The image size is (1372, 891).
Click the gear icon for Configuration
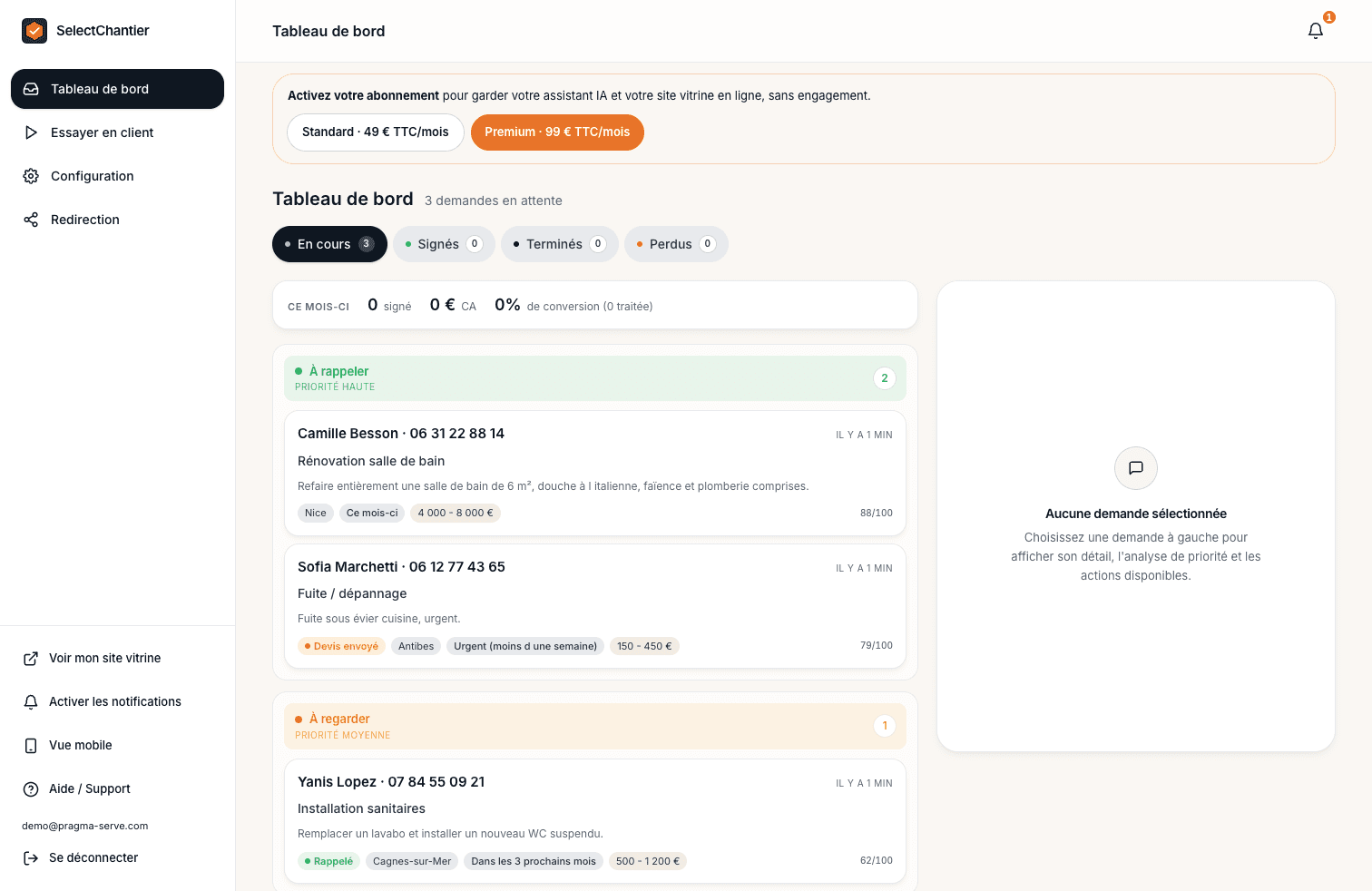(x=31, y=176)
